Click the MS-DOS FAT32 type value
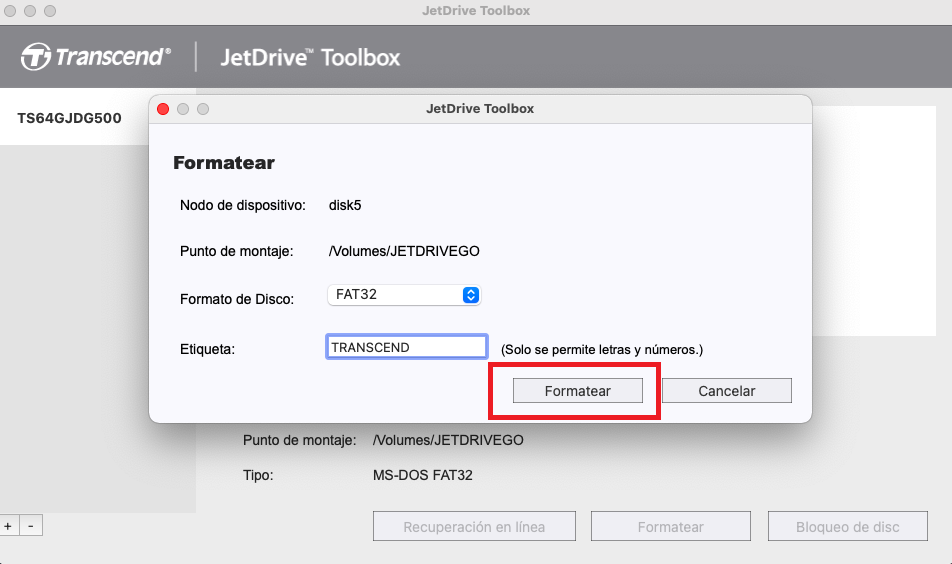The height and width of the screenshot is (564, 952). pyautogui.click(x=423, y=475)
